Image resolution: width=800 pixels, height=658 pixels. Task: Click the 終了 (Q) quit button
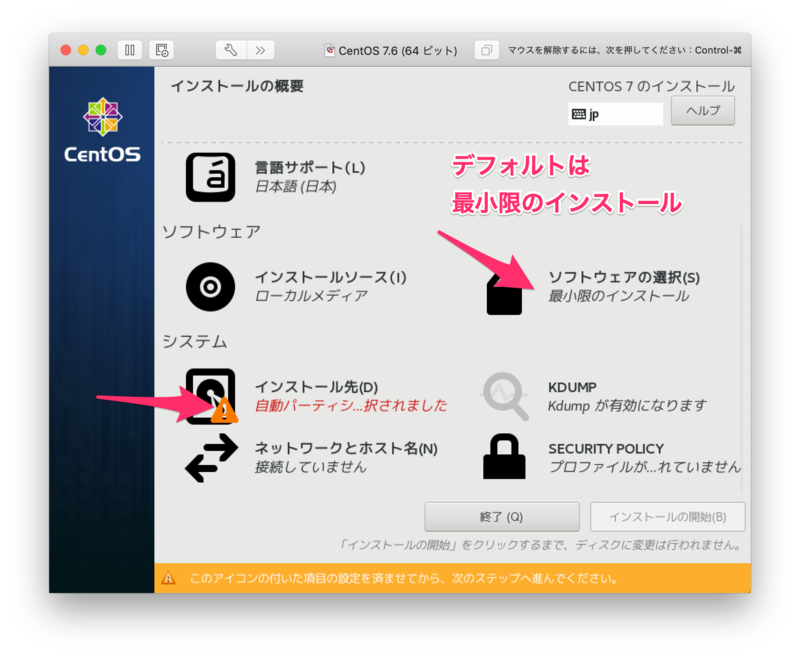coord(502,517)
